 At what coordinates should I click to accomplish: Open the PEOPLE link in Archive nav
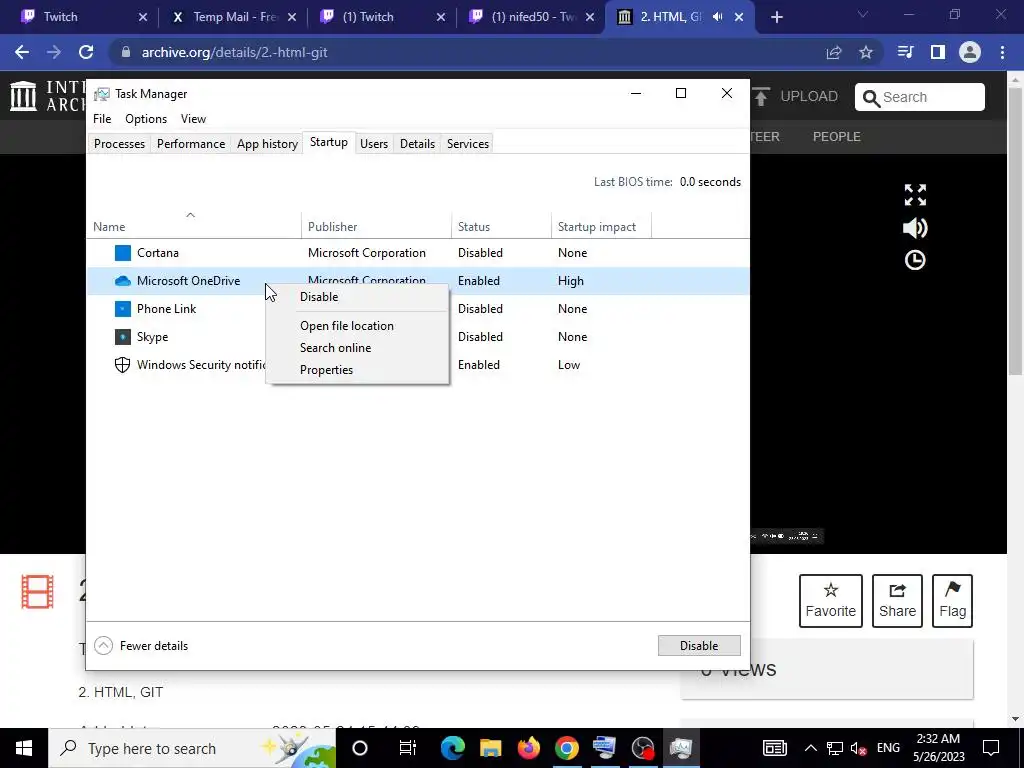coord(837,136)
